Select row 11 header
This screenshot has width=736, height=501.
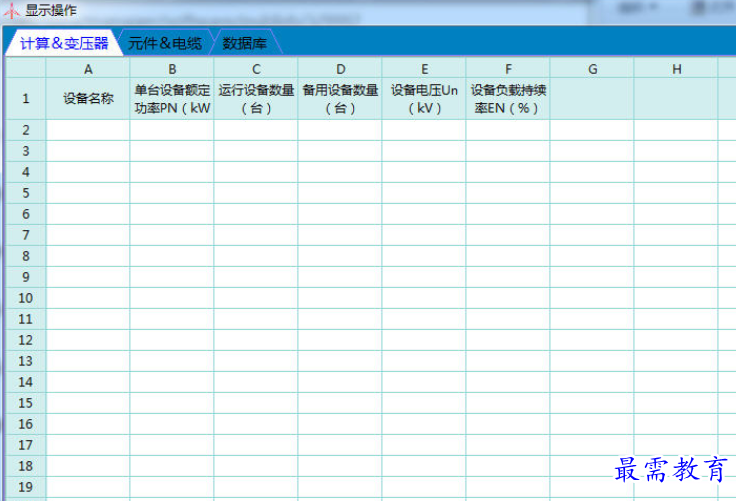click(26, 319)
